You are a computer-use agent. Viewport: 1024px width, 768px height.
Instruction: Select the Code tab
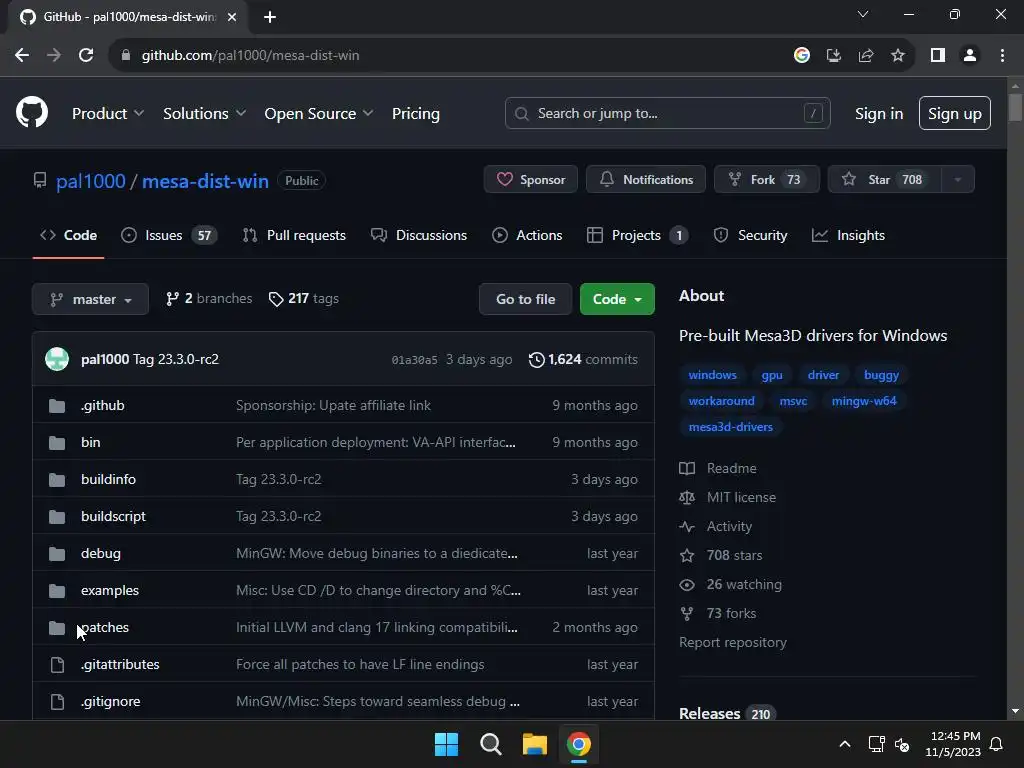coord(69,235)
